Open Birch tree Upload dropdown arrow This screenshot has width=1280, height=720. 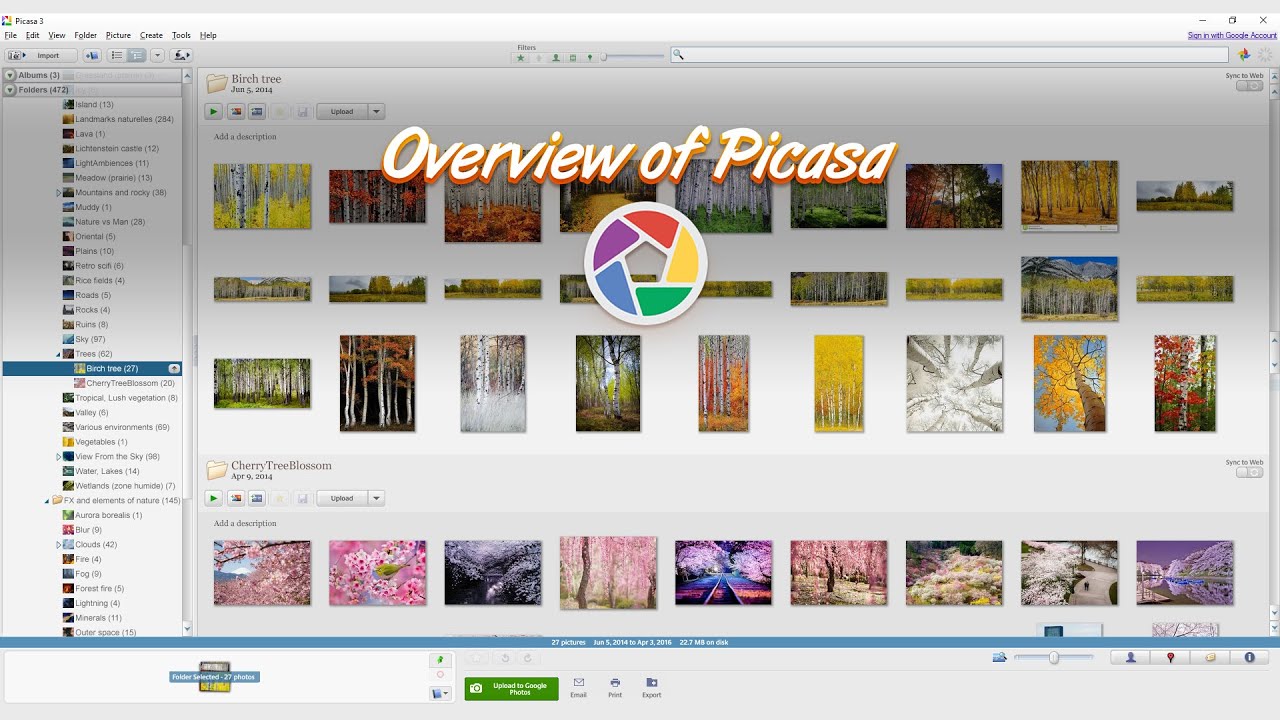click(376, 112)
